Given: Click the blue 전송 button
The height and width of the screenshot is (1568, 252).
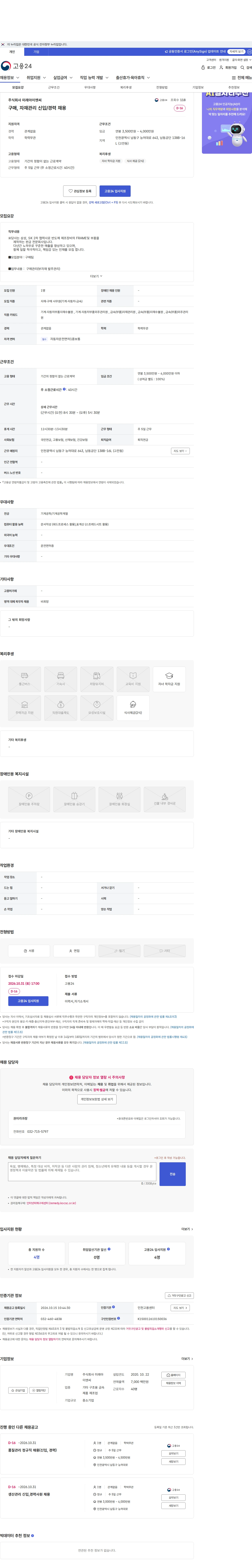Looking at the screenshot, I should click(x=172, y=1174).
